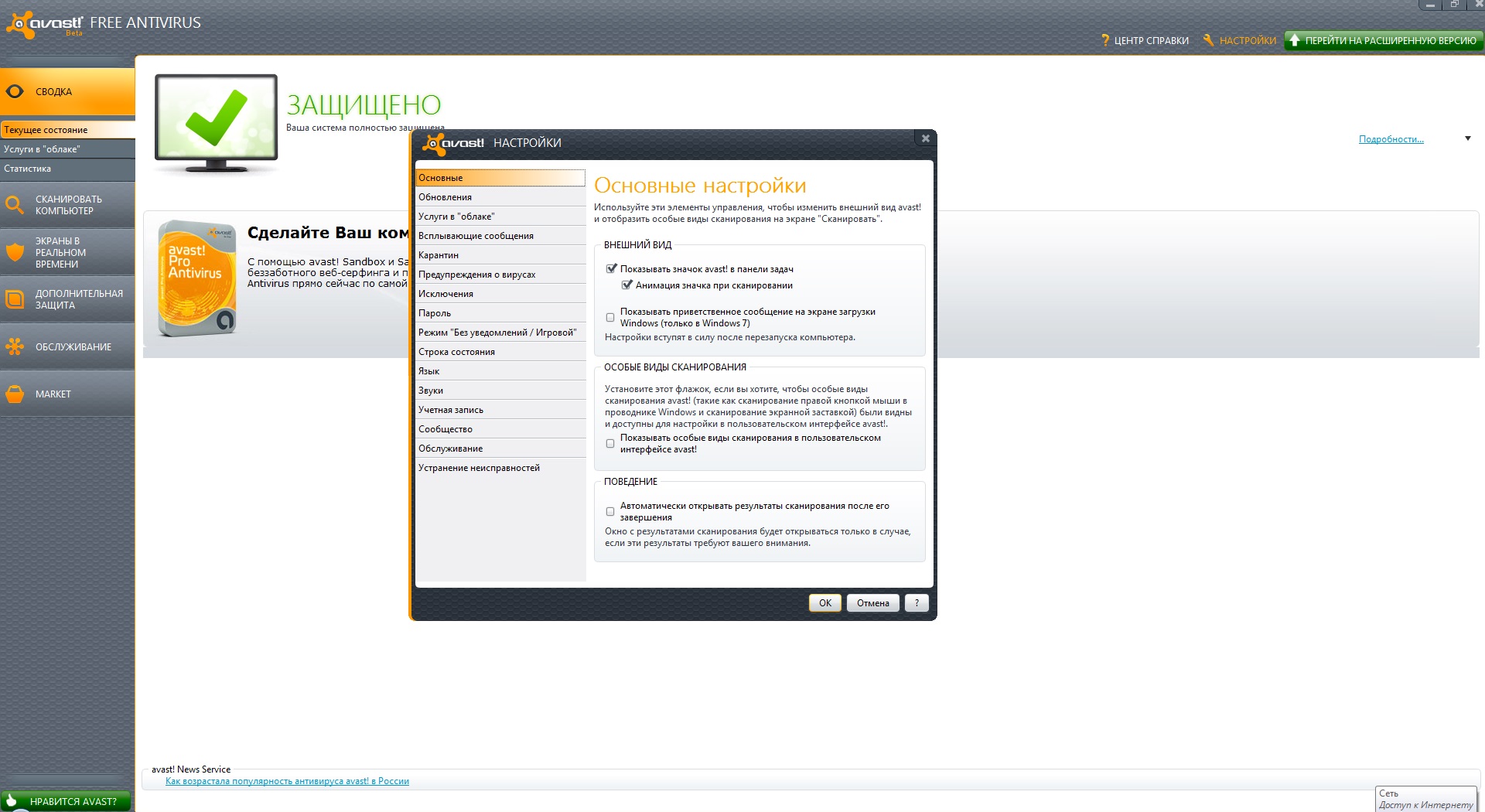Open Дополнительная защита sidebar section
Viewport: 1485px width, 812px height.
point(67,299)
